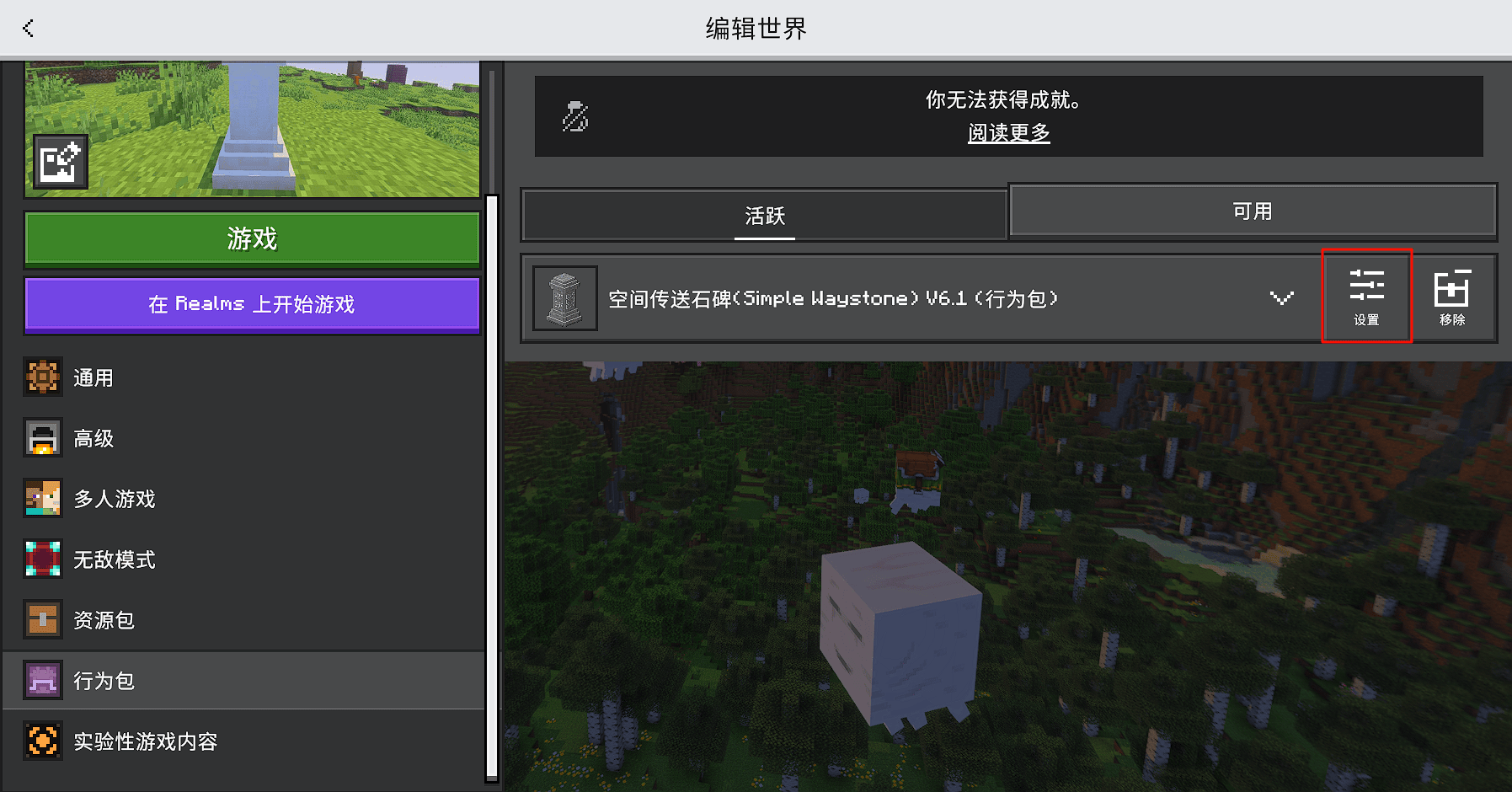Edit the world thumbnail image icon
Image resolution: width=1512 pixels, height=792 pixels.
pyautogui.click(x=60, y=161)
